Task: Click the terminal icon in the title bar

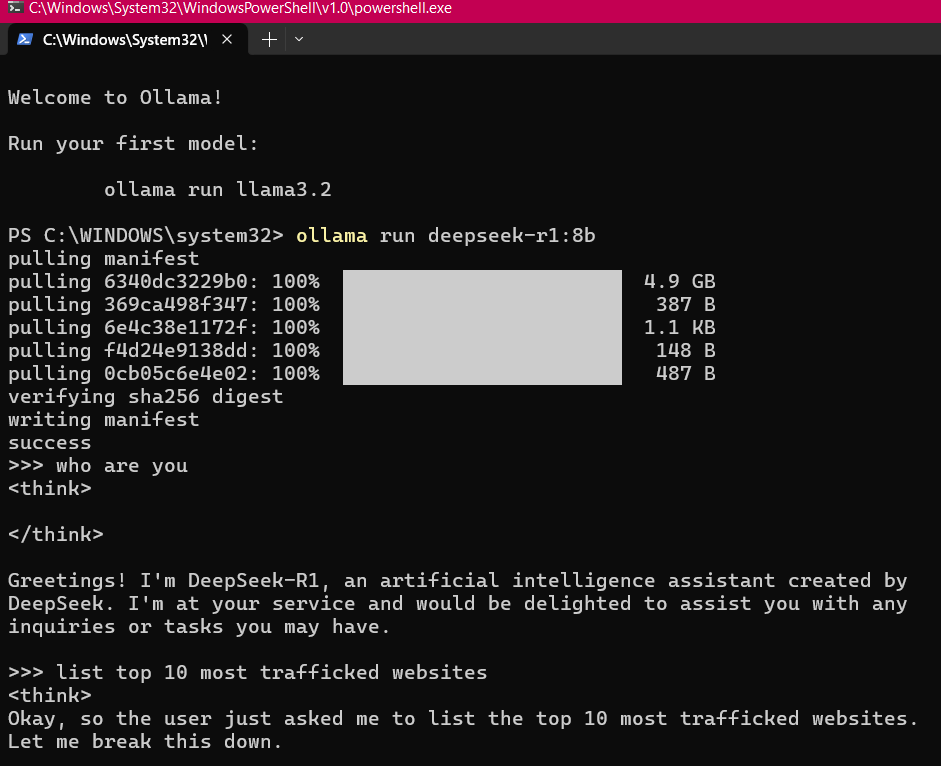Action: 14,10
